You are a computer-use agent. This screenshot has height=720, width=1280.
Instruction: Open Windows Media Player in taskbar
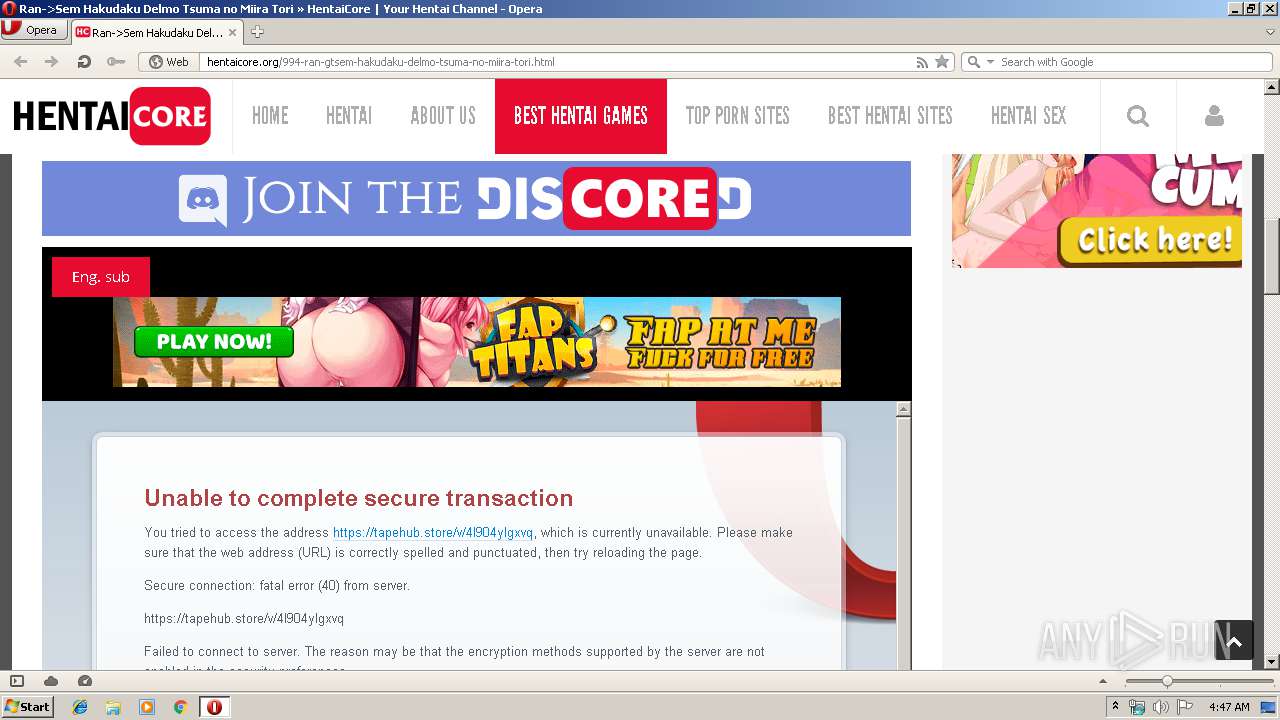click(147, 707)
